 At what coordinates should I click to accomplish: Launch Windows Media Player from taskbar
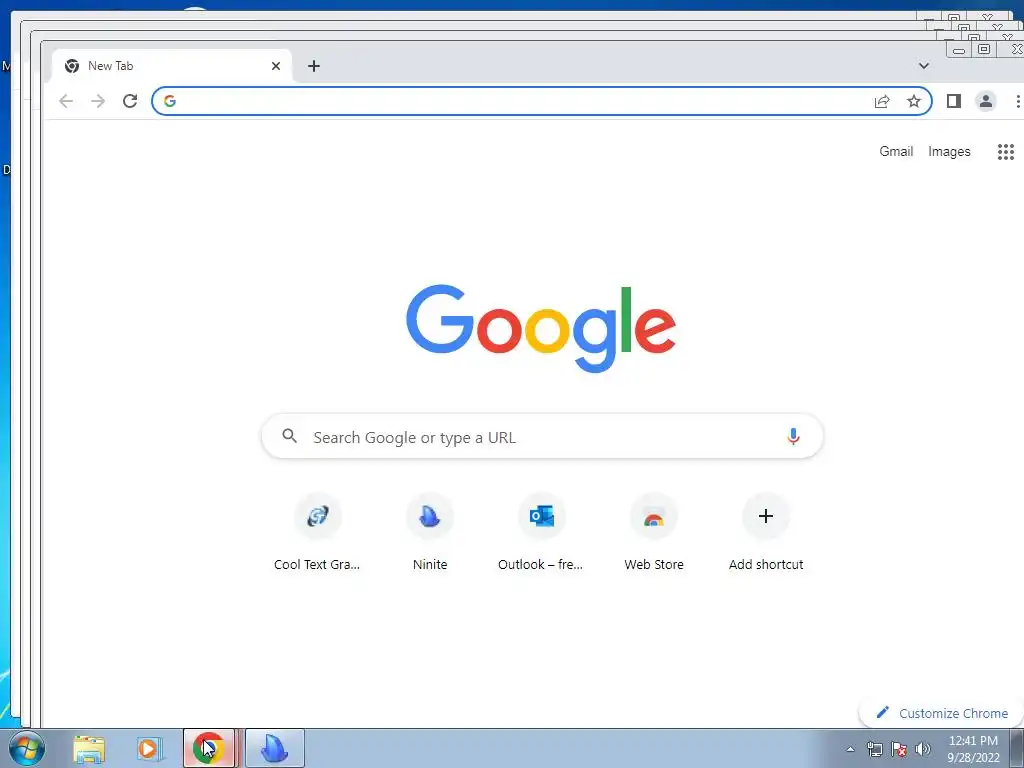150,749
